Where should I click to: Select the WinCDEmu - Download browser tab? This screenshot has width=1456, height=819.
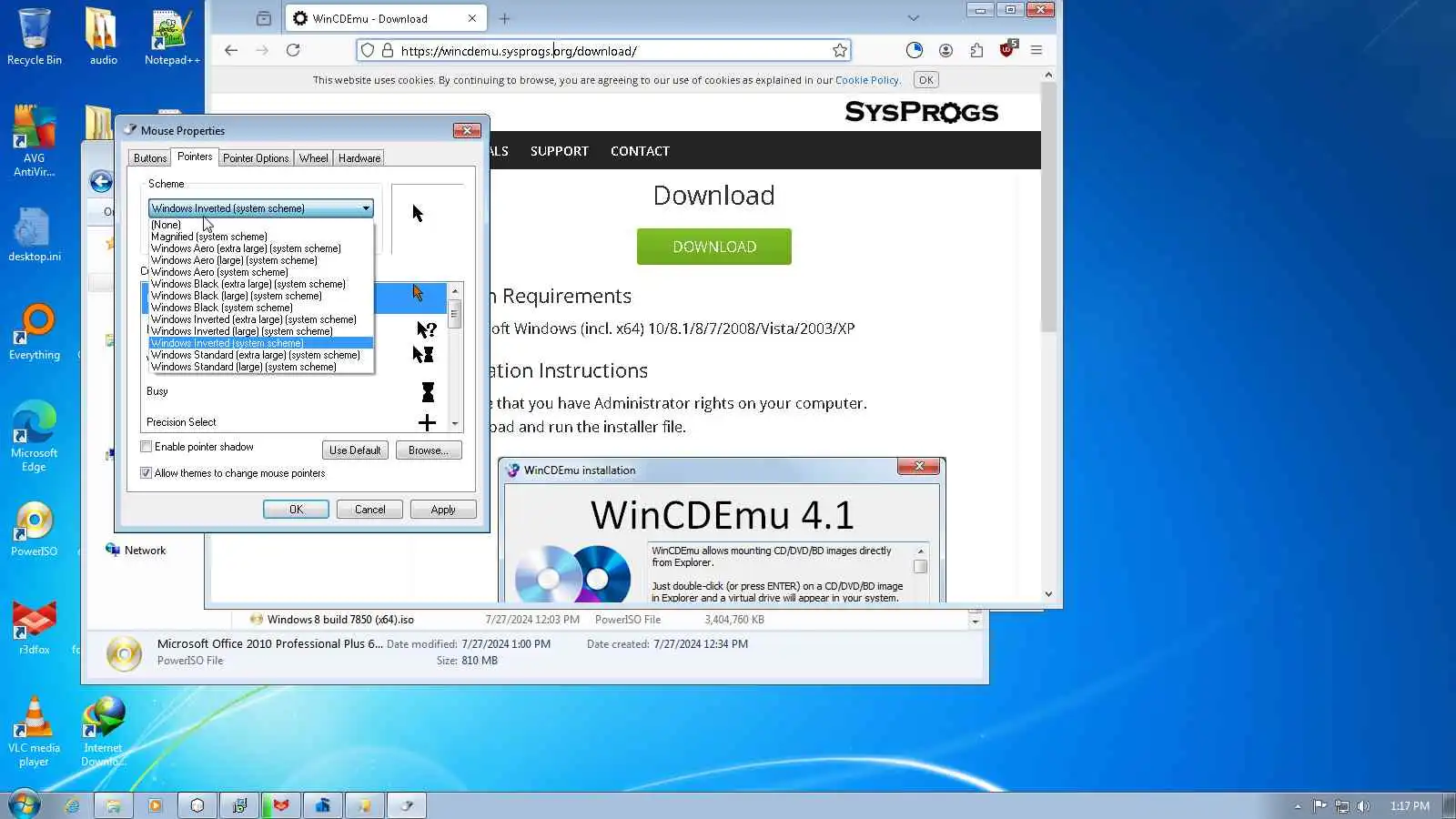pos(386,18)
